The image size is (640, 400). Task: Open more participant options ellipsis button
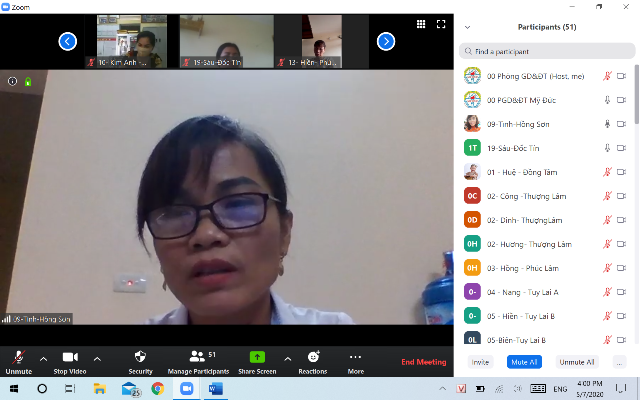(x=619, y=362)
